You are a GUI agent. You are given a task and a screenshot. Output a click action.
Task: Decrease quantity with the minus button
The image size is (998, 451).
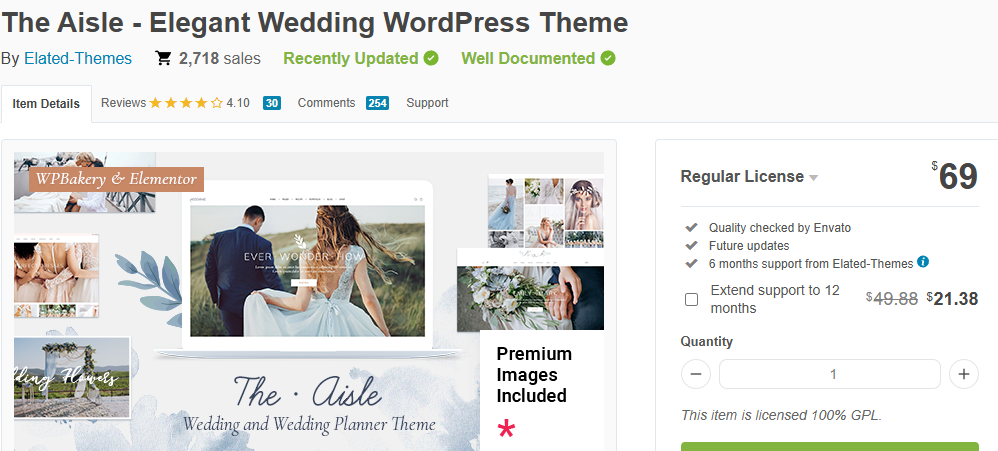click(x=696, y=374)
